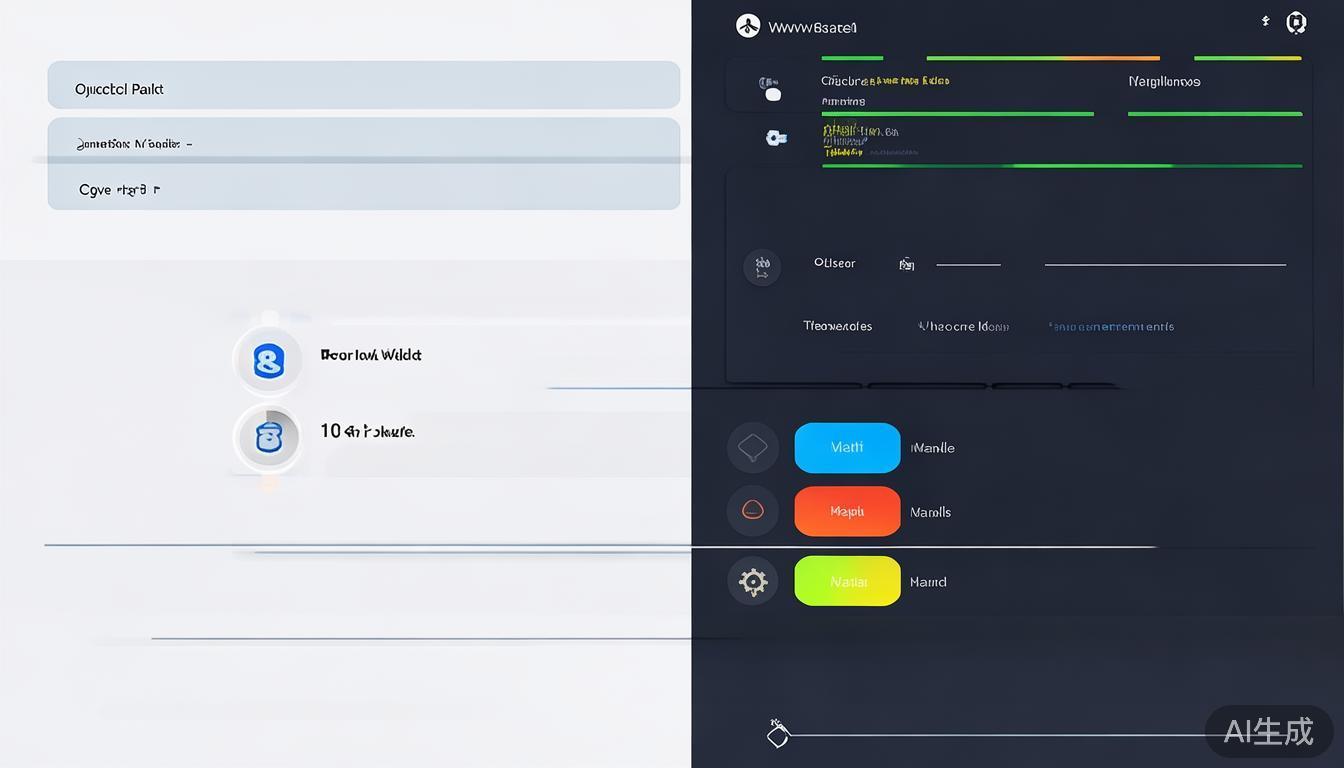The width and height of the screenshot is (1344, 768).
Task: Switch to the Tfeoxerotes tab
Action: (x=837, y=326)
